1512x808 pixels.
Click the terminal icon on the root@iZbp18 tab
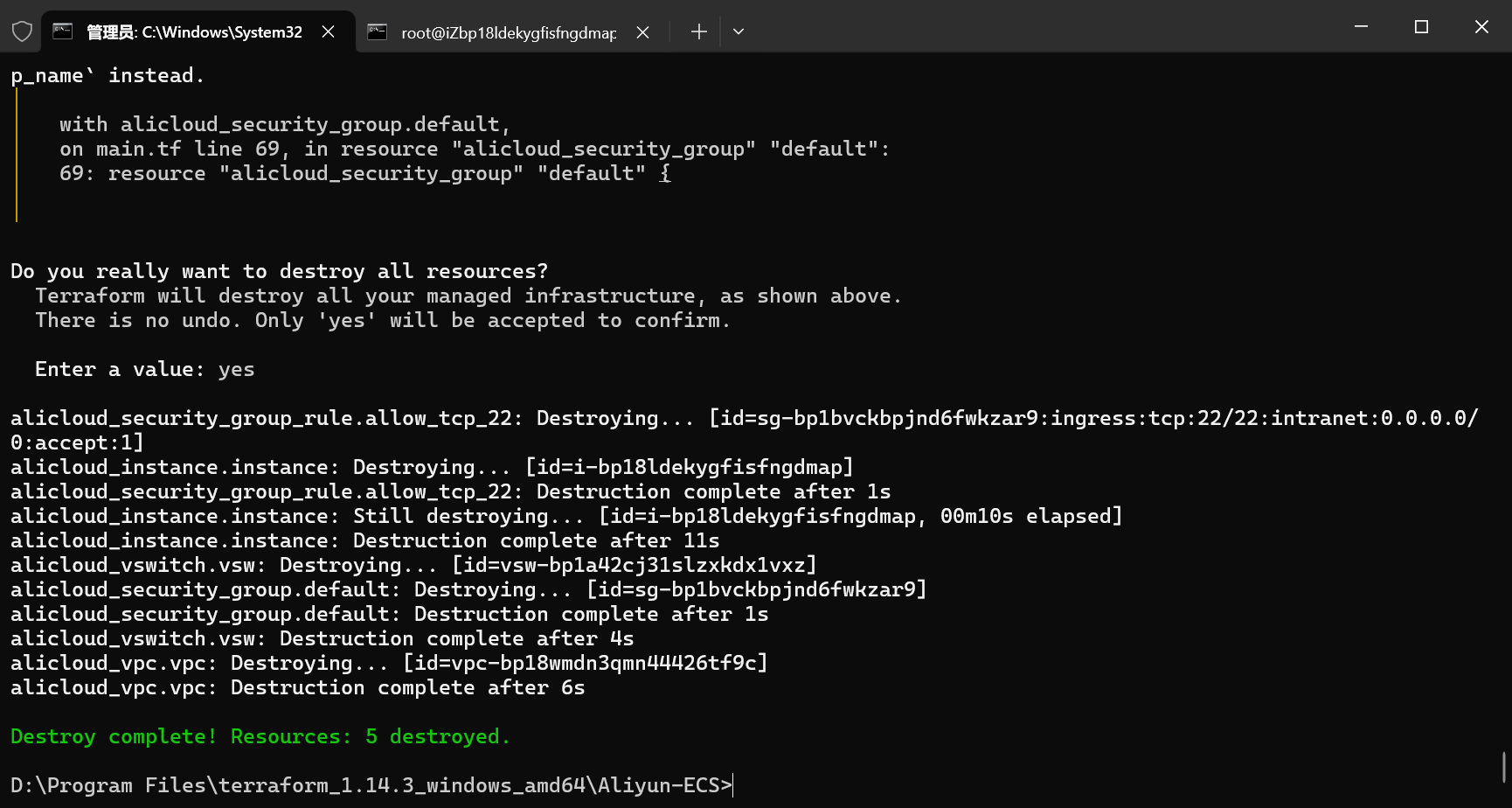378,32
